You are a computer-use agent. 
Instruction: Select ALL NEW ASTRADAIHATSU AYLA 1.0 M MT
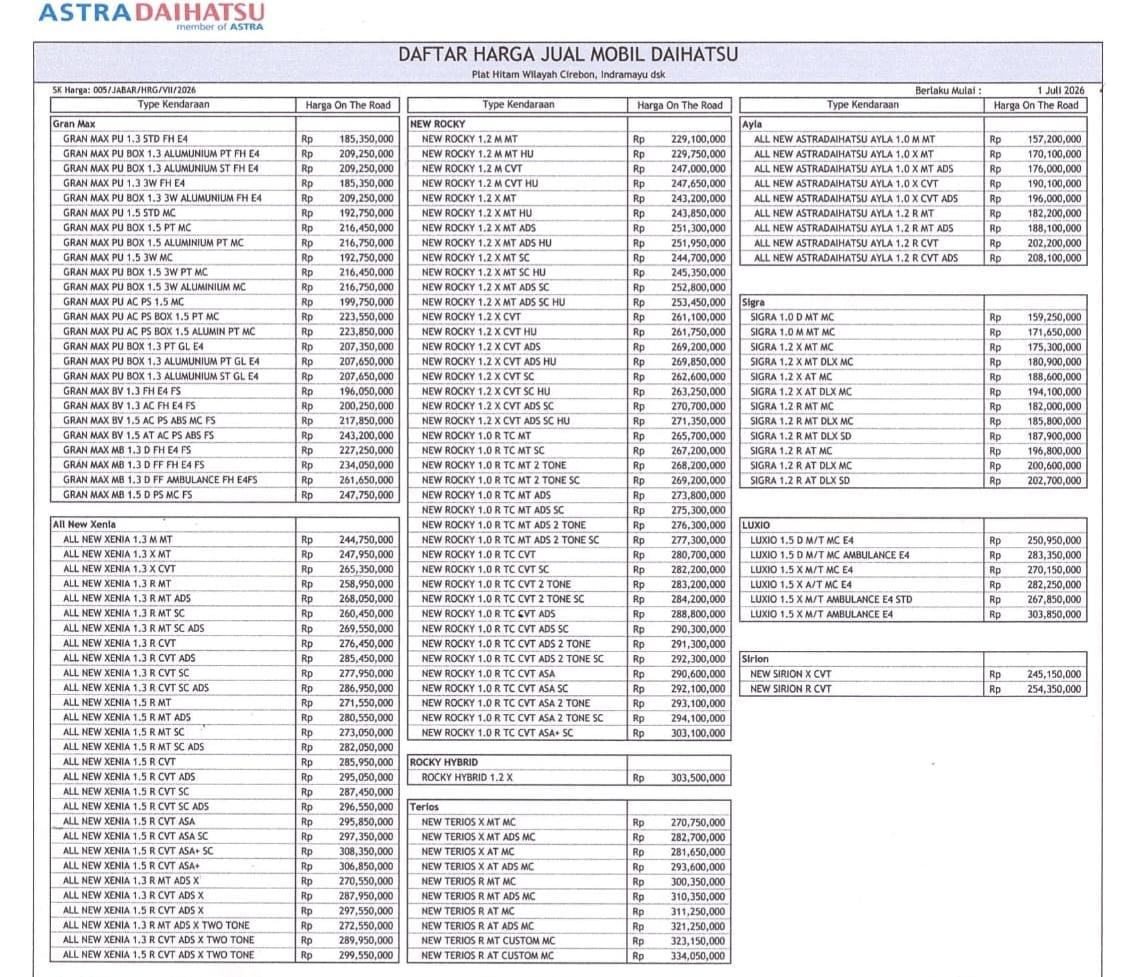[914, 139]
